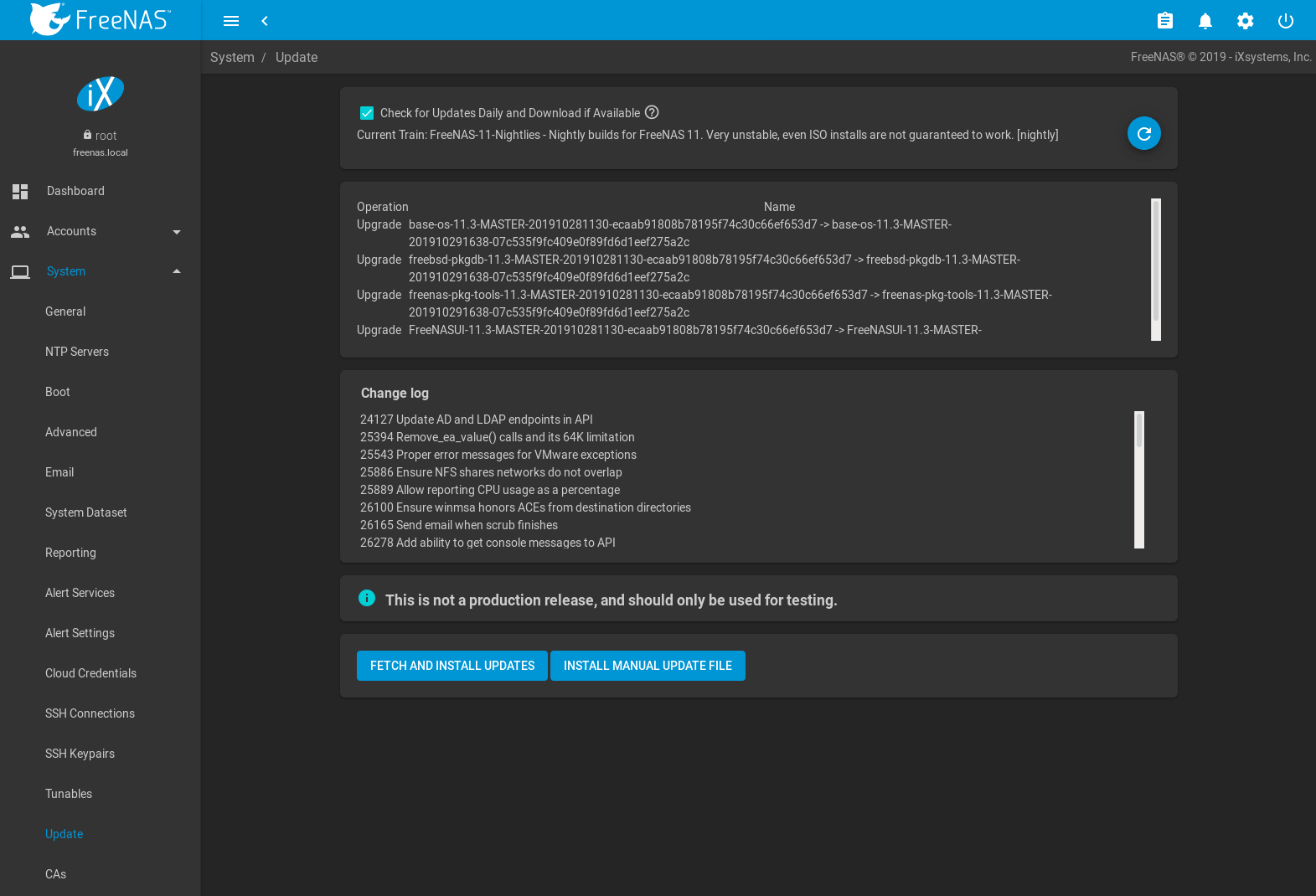Click the help icon beside update checkbox
This screenshot has width=1316, height=896.
click(652, 112)
